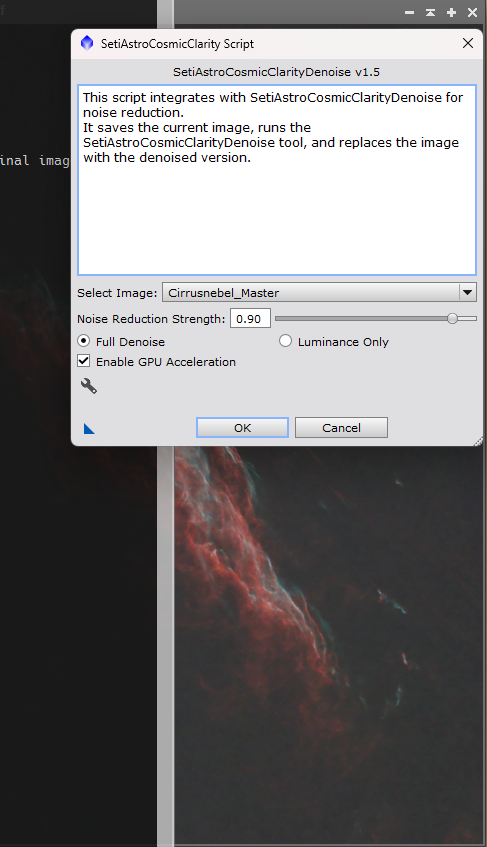
Task: Click the red nebula image in the window
Action: pyautogui.click(x=328, y=643)
